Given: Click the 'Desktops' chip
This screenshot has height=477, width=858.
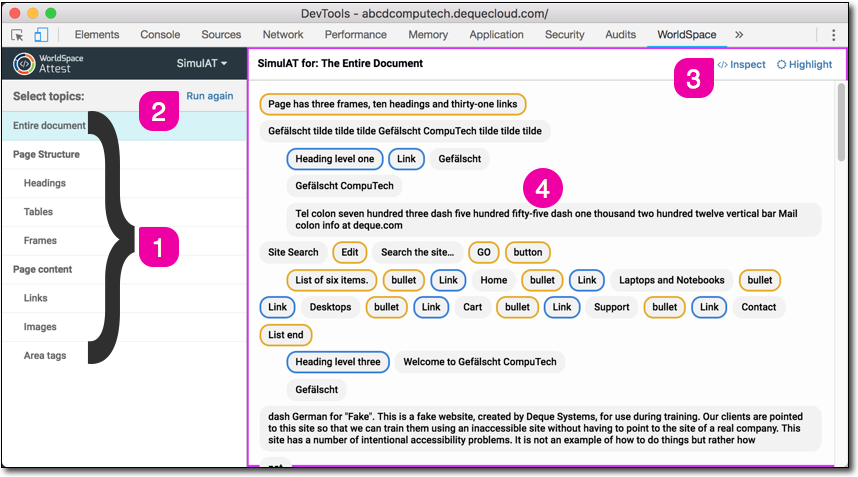Looking at the screenshot, I should pos(330,307).
